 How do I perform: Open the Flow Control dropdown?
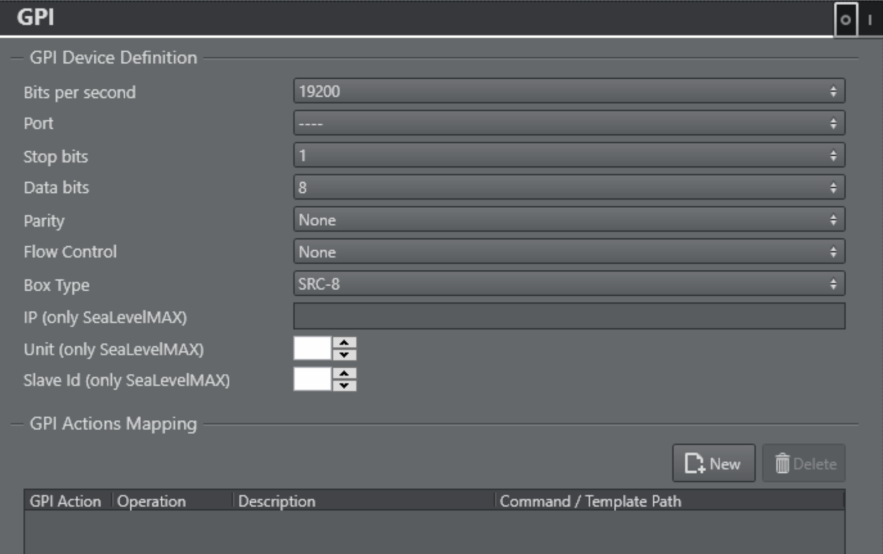569,252
